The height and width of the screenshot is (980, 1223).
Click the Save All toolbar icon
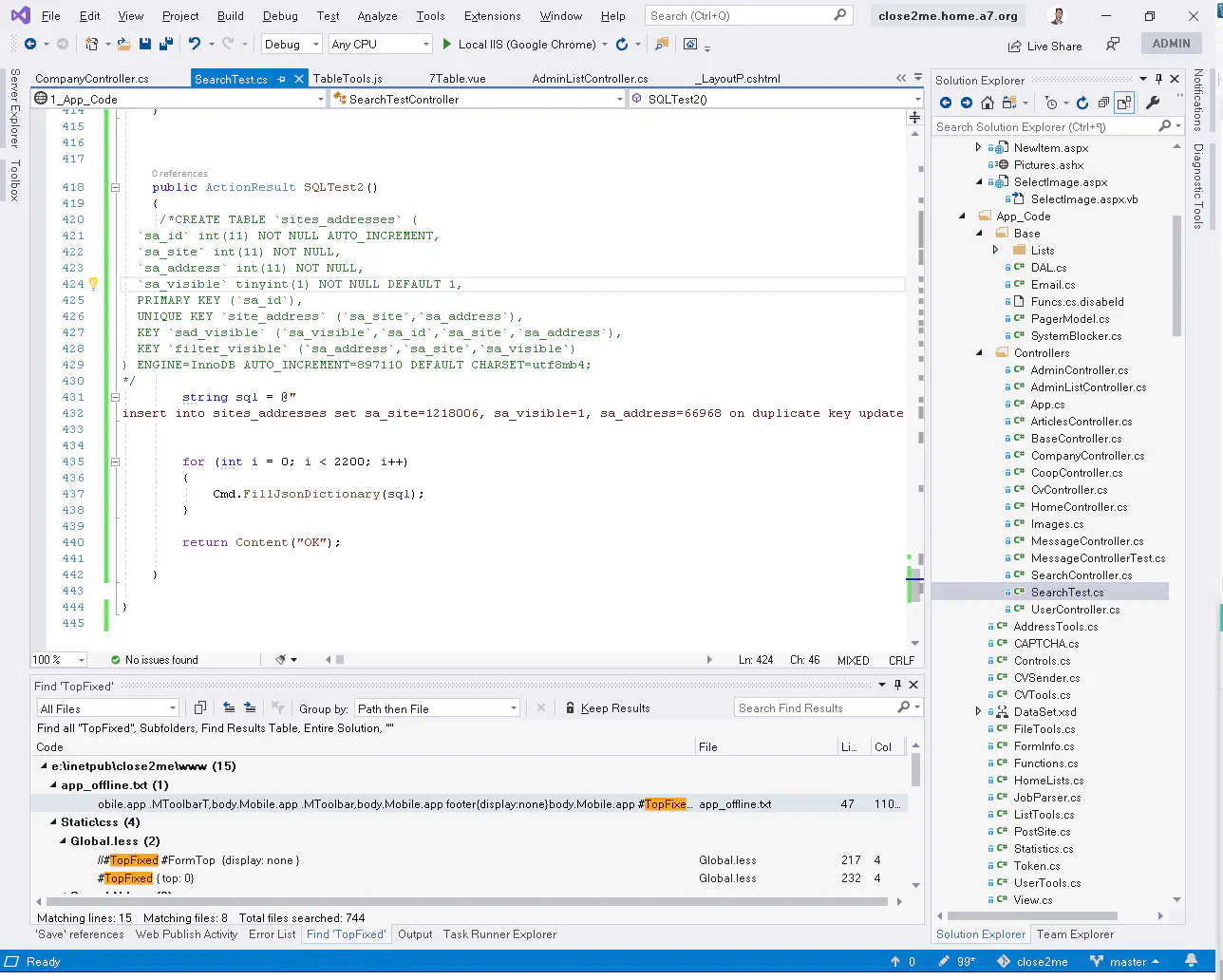click(166, 44)
